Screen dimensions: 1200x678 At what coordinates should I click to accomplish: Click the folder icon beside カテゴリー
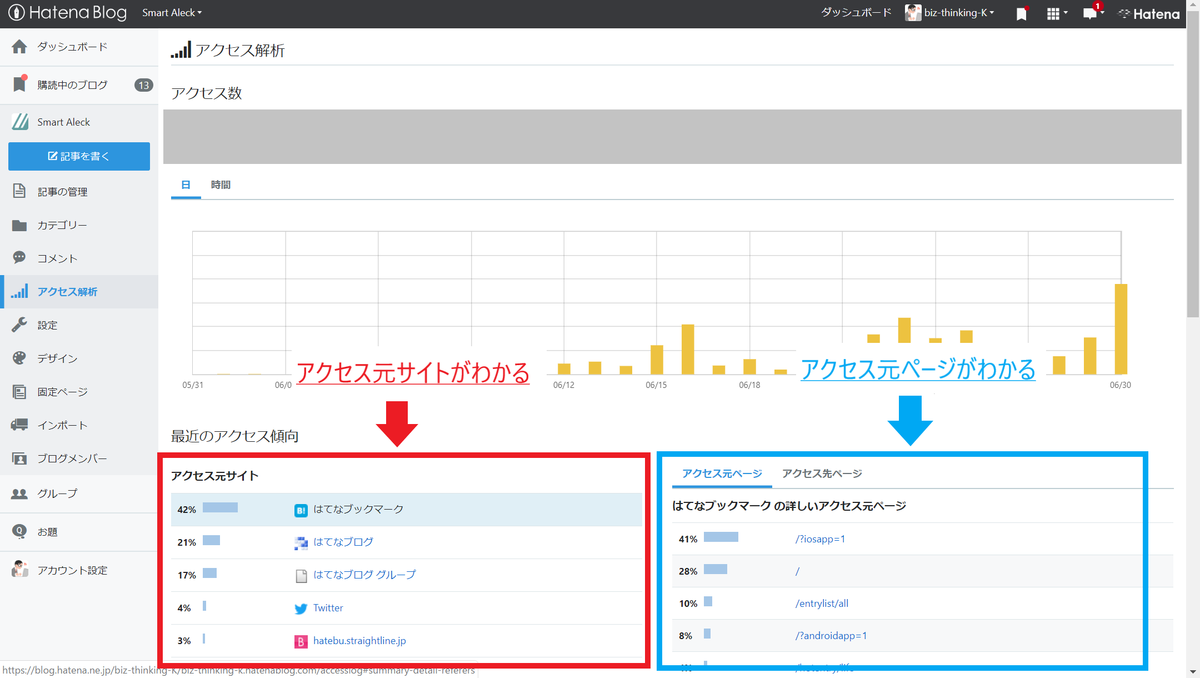coord(19,225)
